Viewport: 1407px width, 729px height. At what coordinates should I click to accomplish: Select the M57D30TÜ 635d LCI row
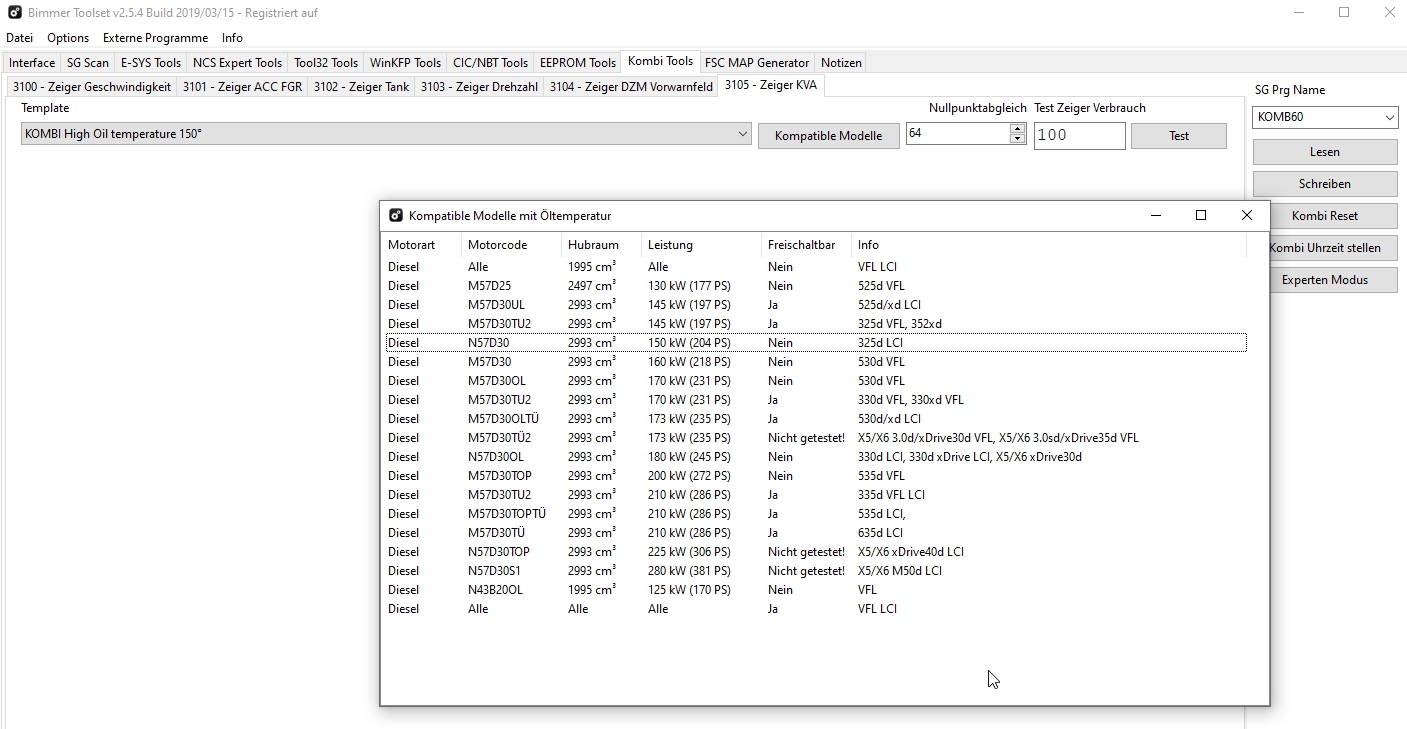point(816,533)
